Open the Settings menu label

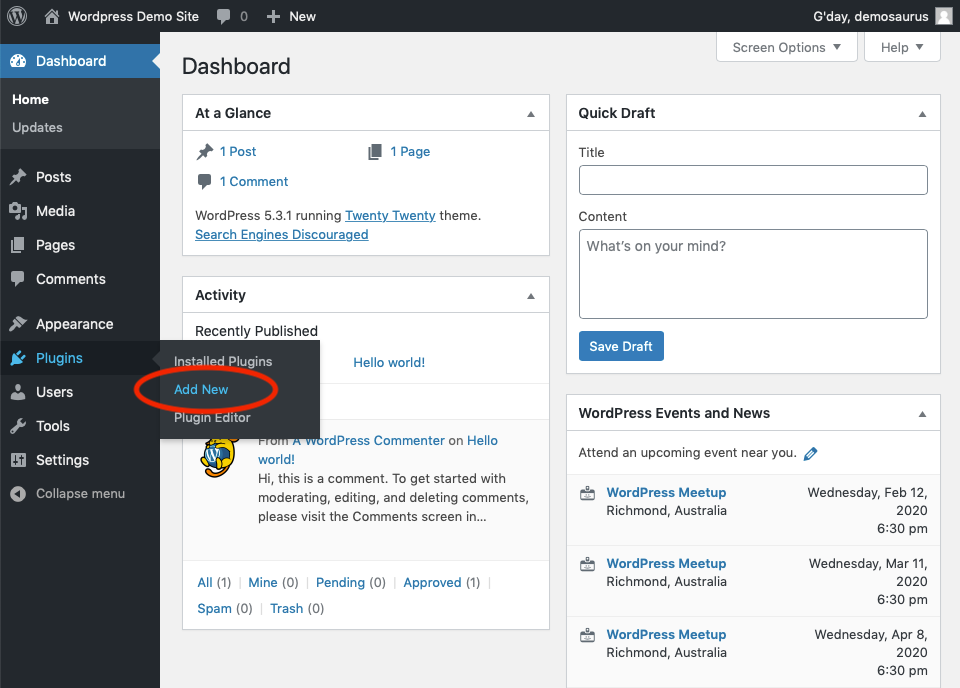click(62, 460)
